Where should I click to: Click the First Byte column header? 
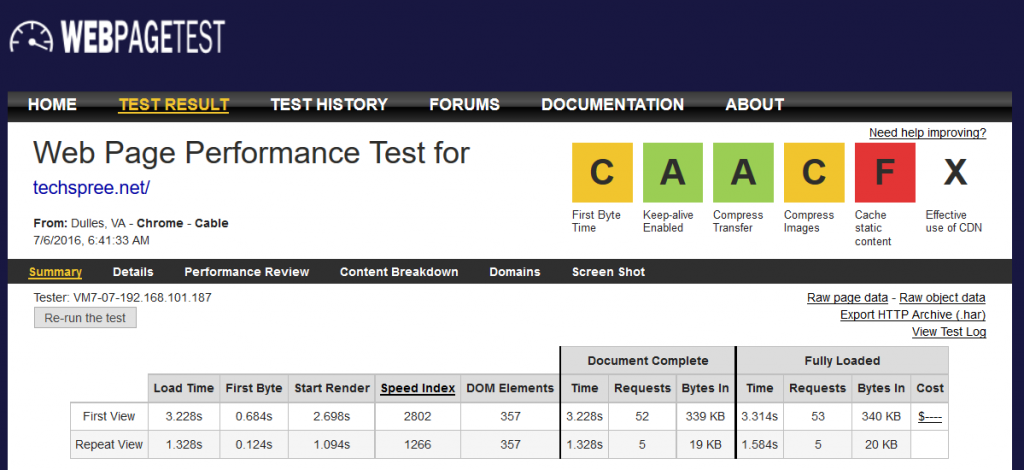pos(254,388)
